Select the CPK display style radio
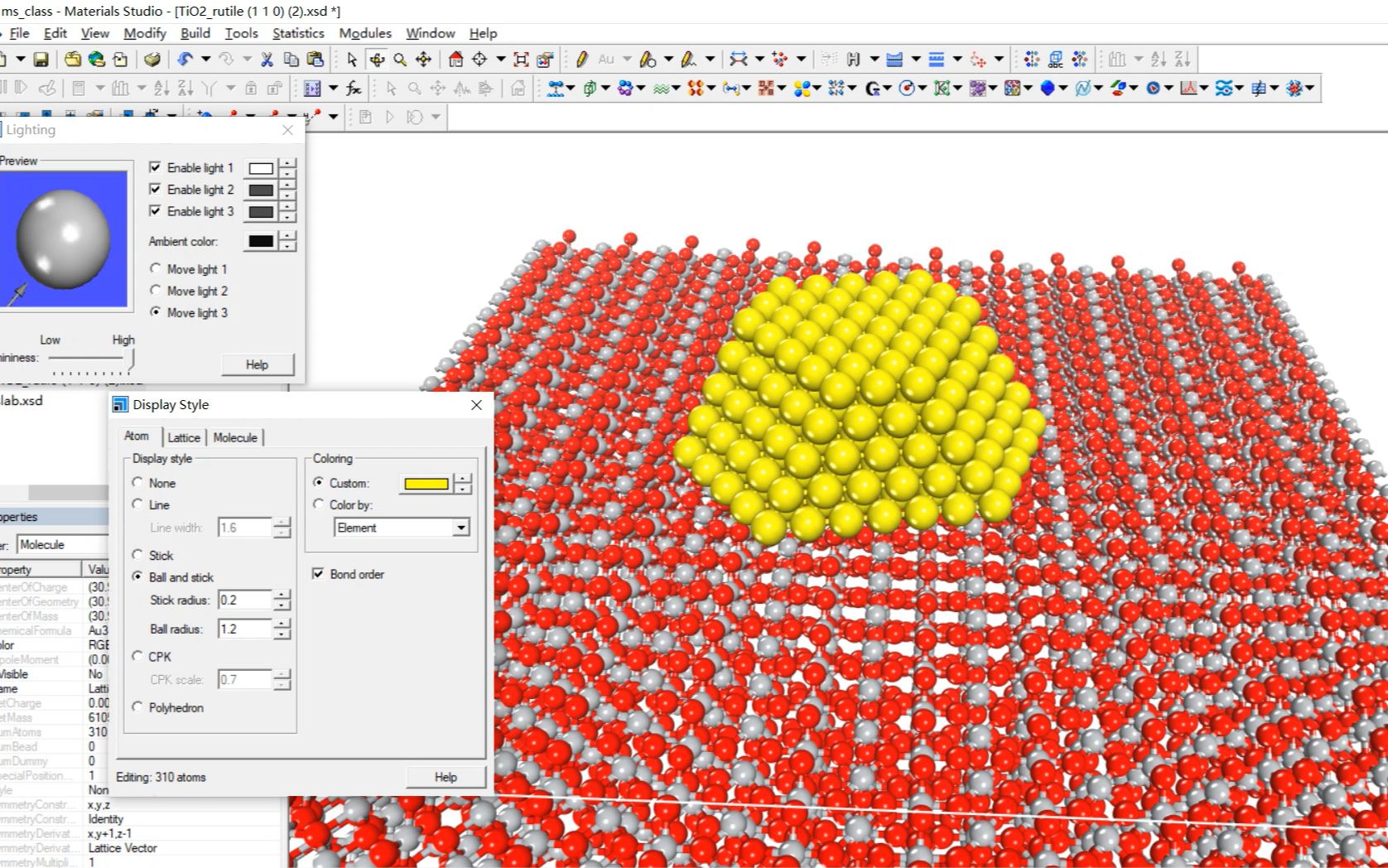Screen dimensions: 1388x868 tap(137, 656)
